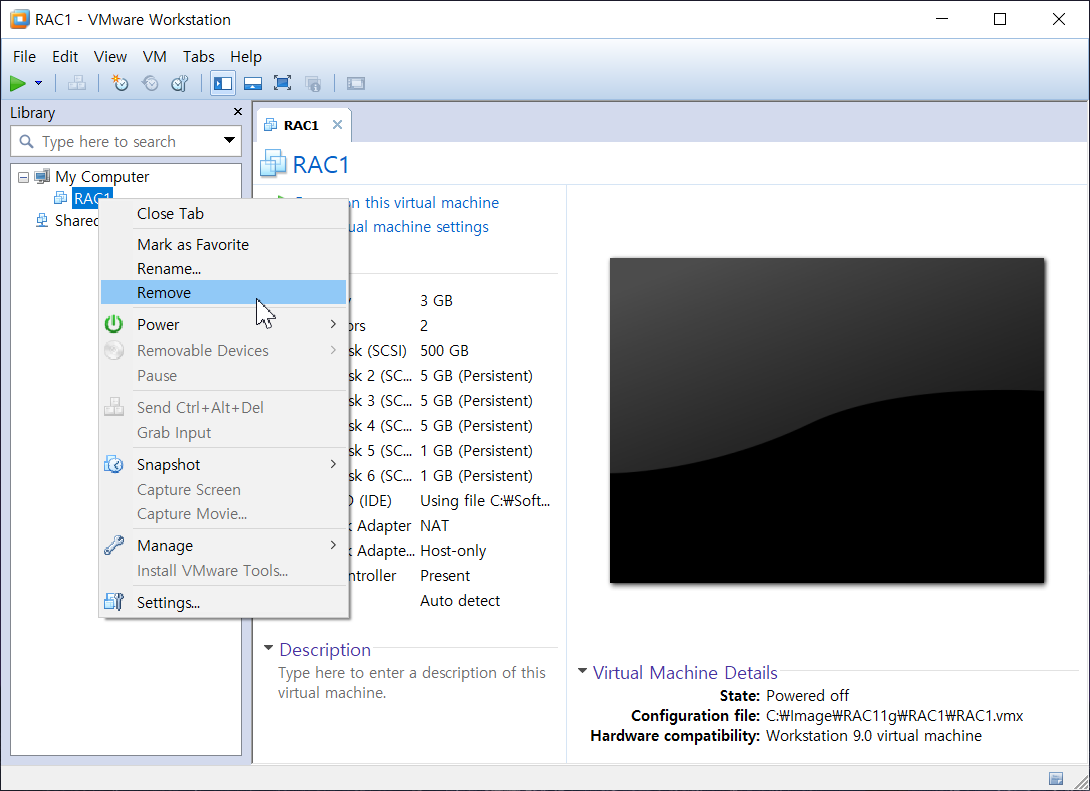Collapse the My Computer tree node

click(x=24, y=177)
